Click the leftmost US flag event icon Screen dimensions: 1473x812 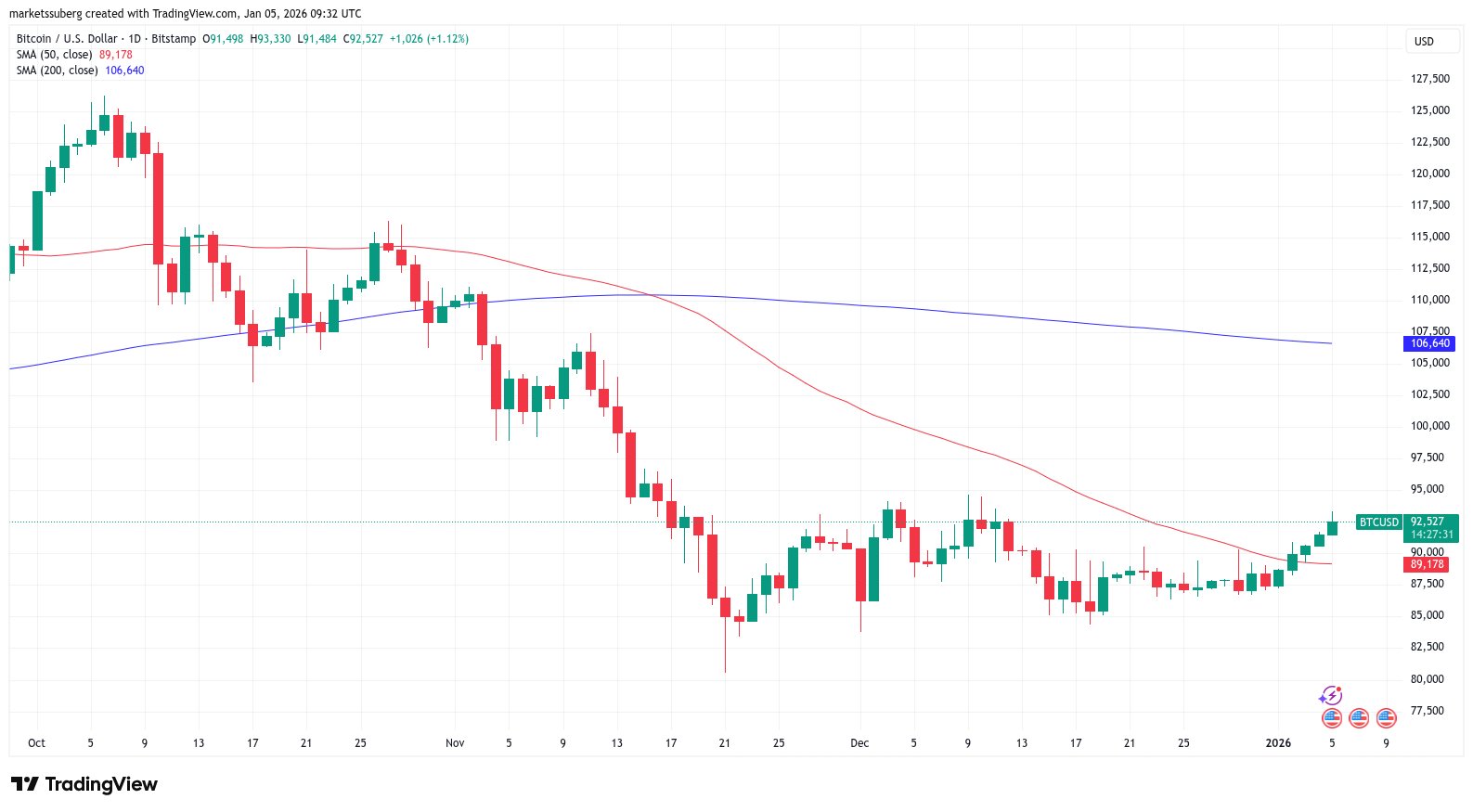click(x=1331, y=717)
